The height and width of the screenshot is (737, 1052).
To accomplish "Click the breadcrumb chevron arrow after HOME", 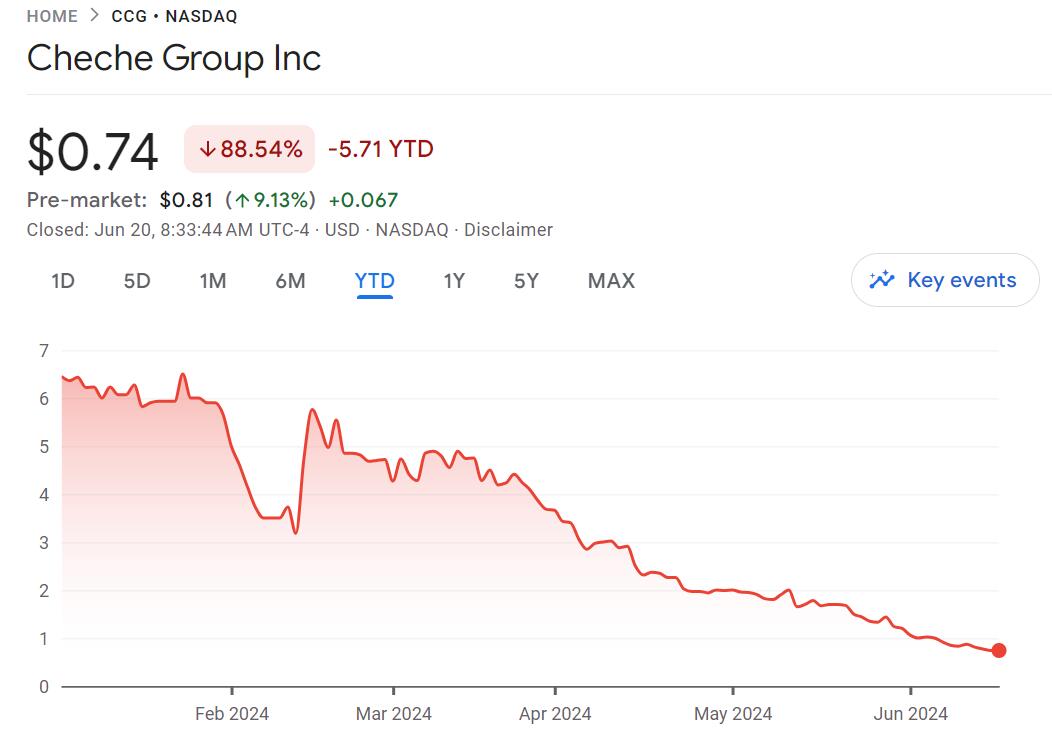I will coord(94,15).
